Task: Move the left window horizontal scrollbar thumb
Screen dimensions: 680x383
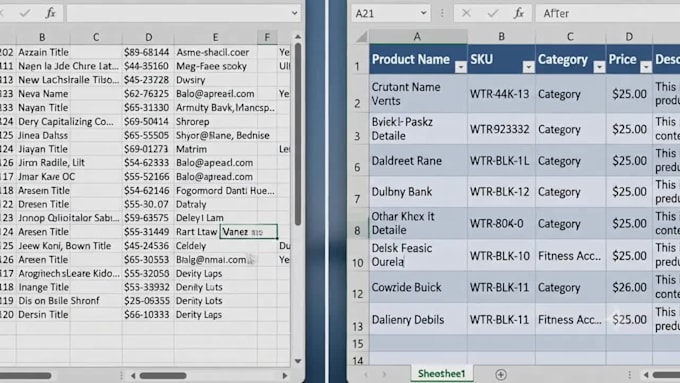Action: point(163,375)
